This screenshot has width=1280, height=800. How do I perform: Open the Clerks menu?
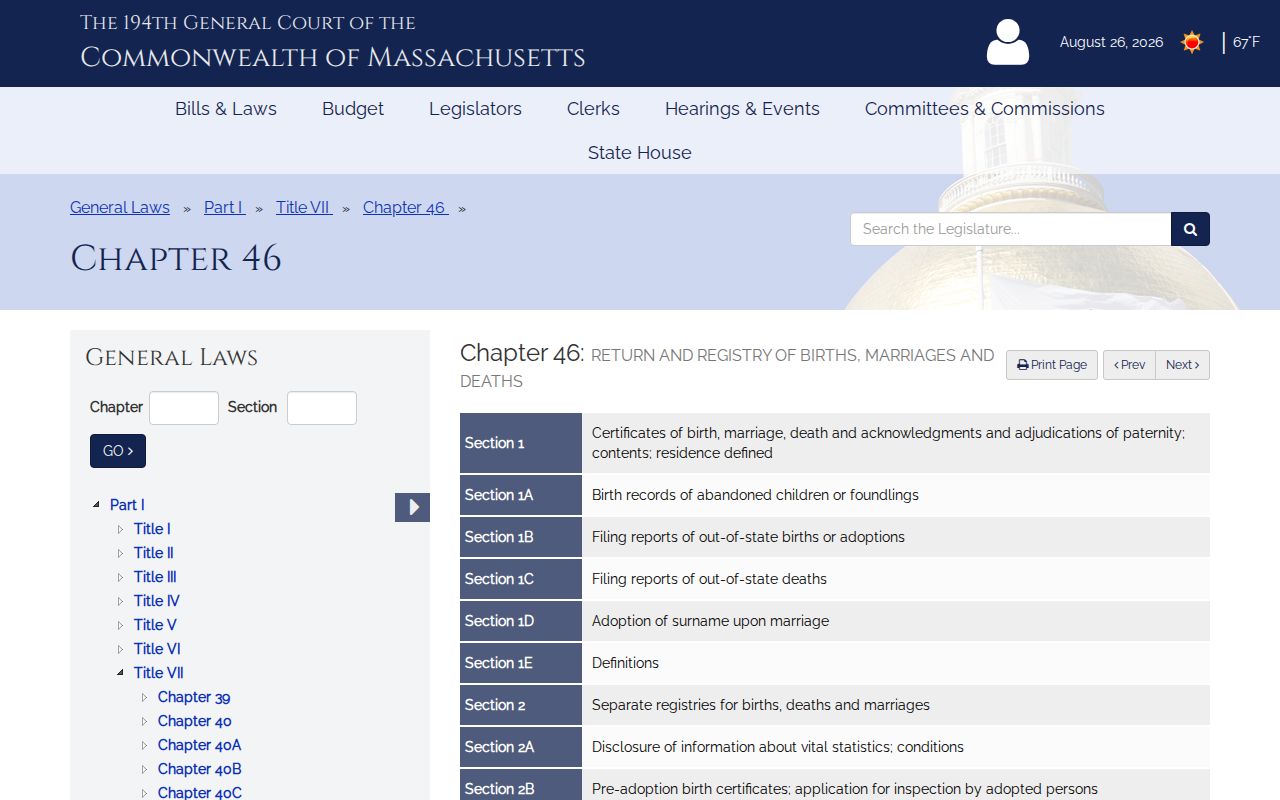(x=593, y=109)
